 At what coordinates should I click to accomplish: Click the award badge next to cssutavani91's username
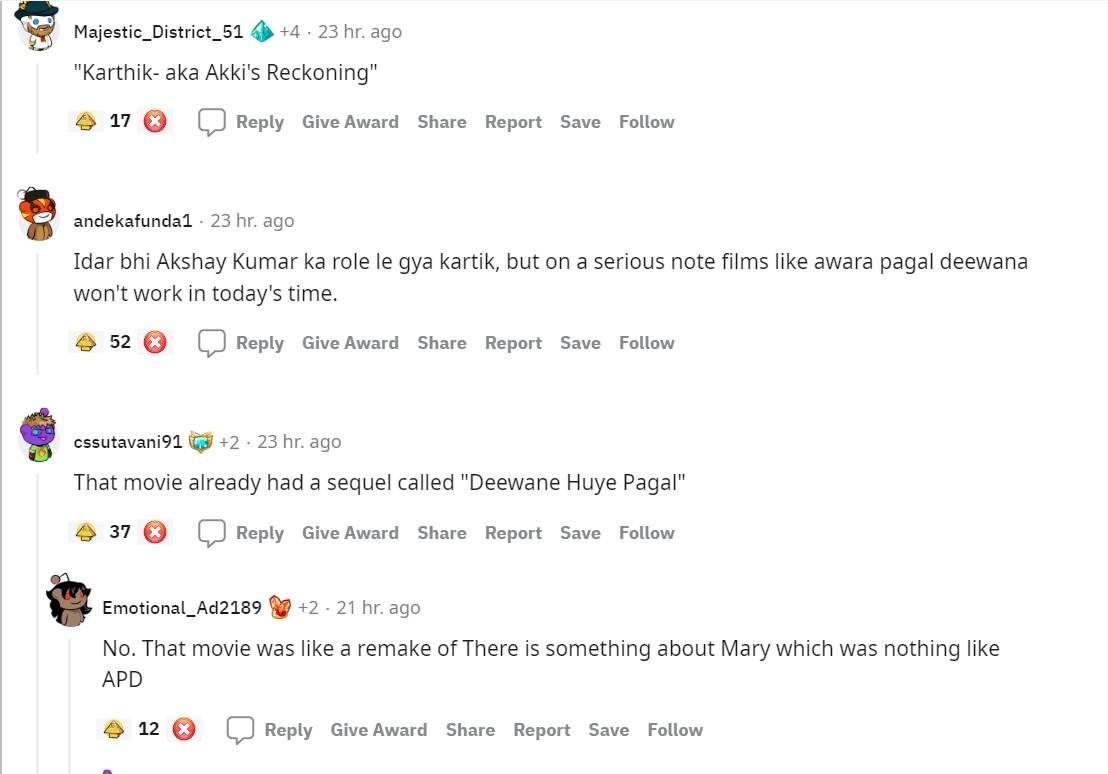click(202, 441)
